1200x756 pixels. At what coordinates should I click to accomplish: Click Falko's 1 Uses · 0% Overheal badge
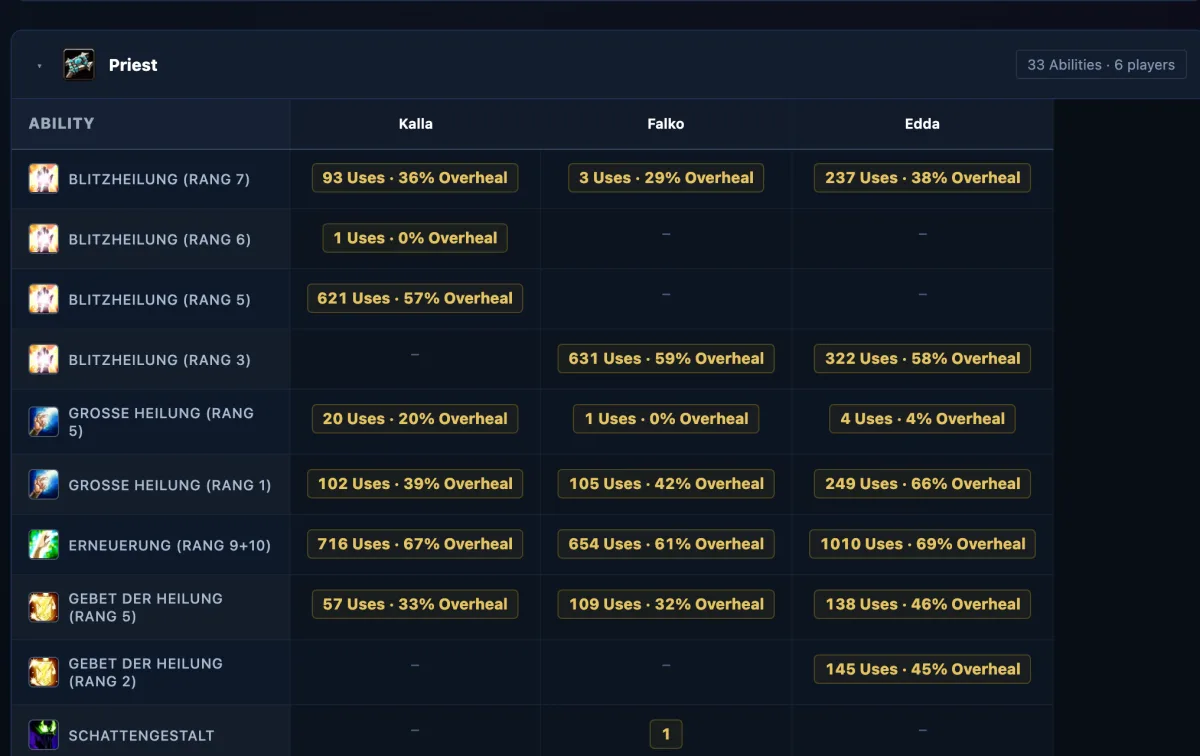(x=666, y=419)
